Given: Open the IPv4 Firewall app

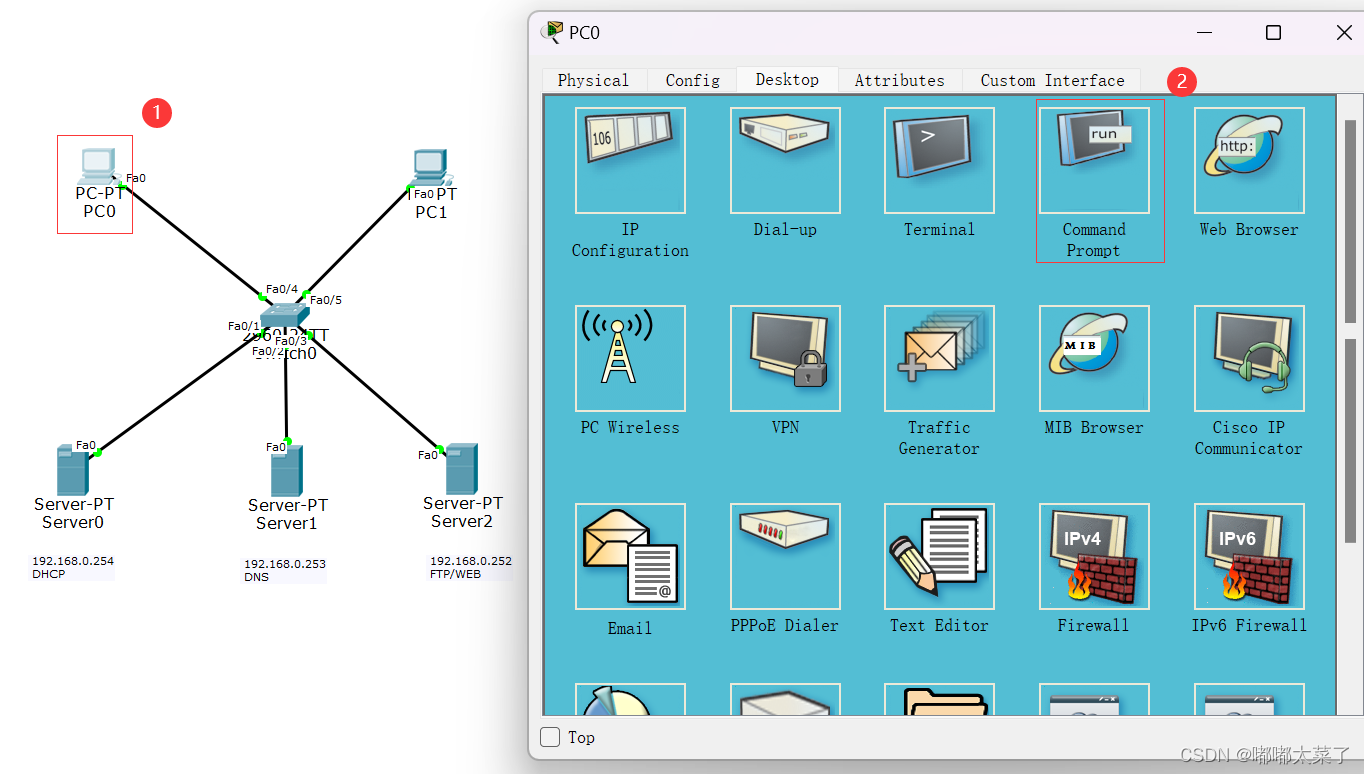Looking at the screenshot, I should coord(1094,557).
